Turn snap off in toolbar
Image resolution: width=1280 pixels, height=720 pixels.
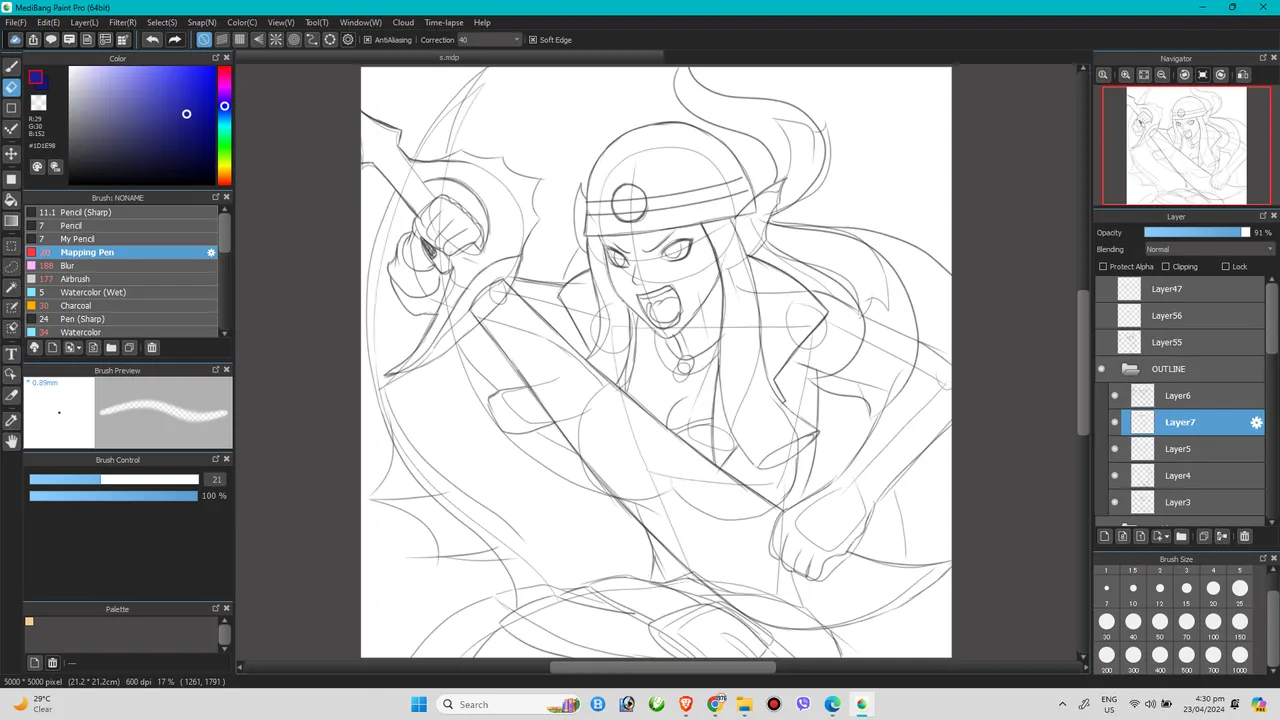(204, 40)
